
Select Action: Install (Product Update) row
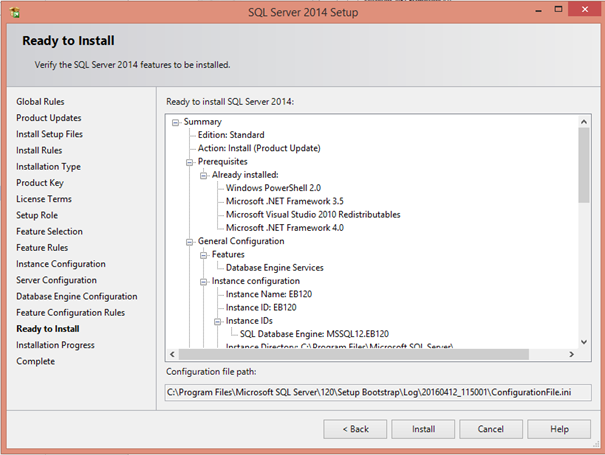coord(259,149)
